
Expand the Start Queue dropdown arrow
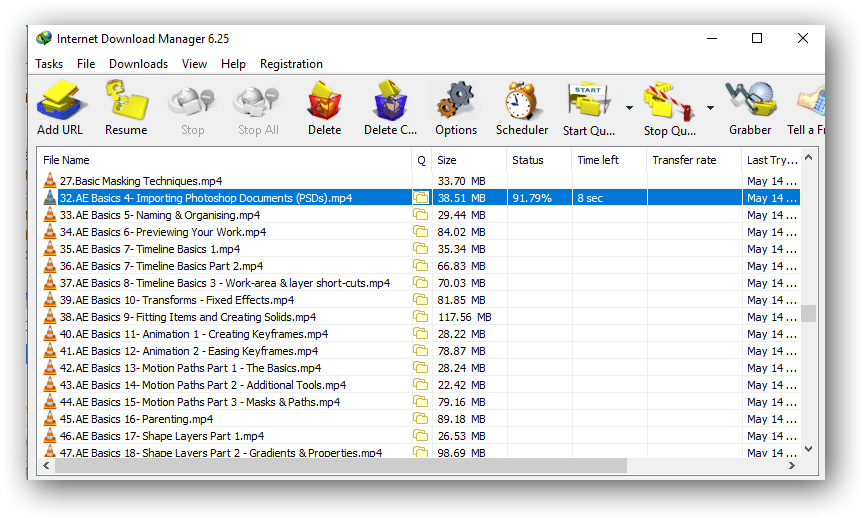pyautogui.click(x=629, y=108)
